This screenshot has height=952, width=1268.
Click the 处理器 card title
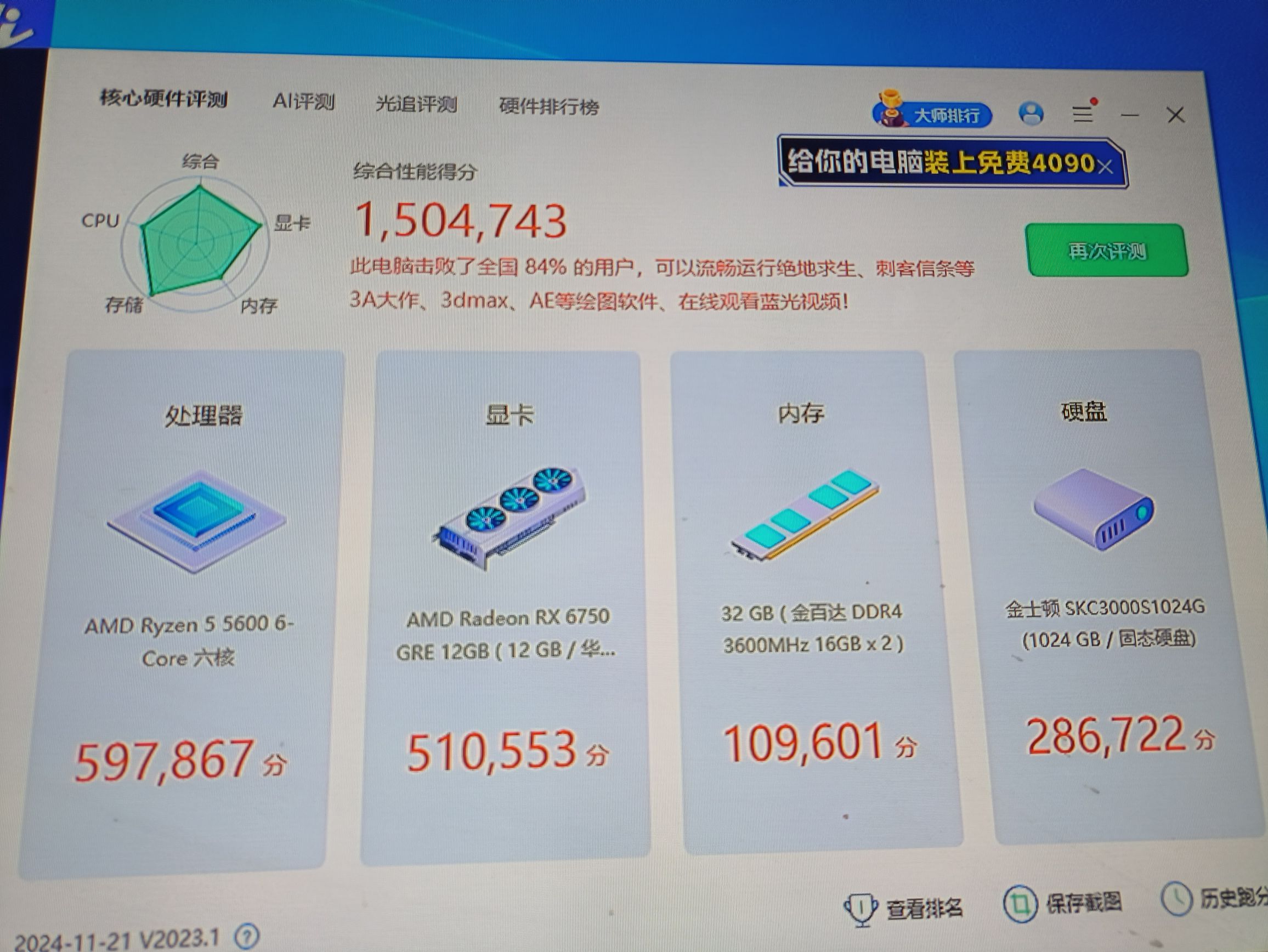[203, 416]
